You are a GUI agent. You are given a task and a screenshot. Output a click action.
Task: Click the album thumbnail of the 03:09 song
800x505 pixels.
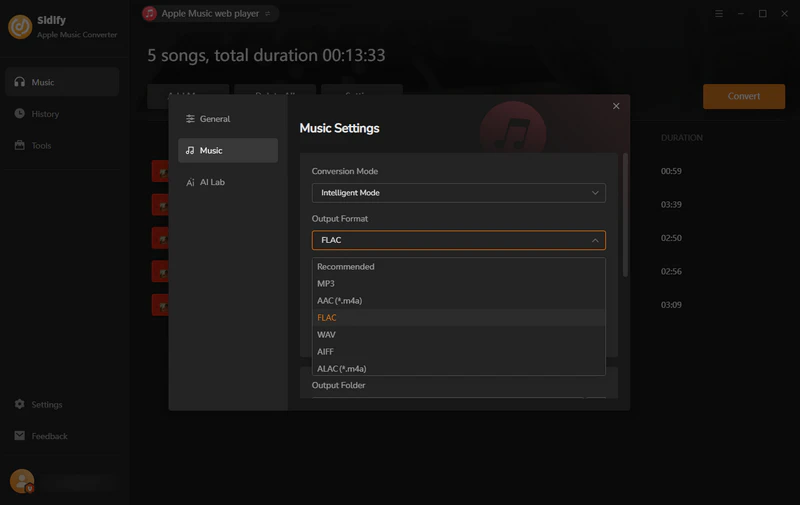pos(160,305)
